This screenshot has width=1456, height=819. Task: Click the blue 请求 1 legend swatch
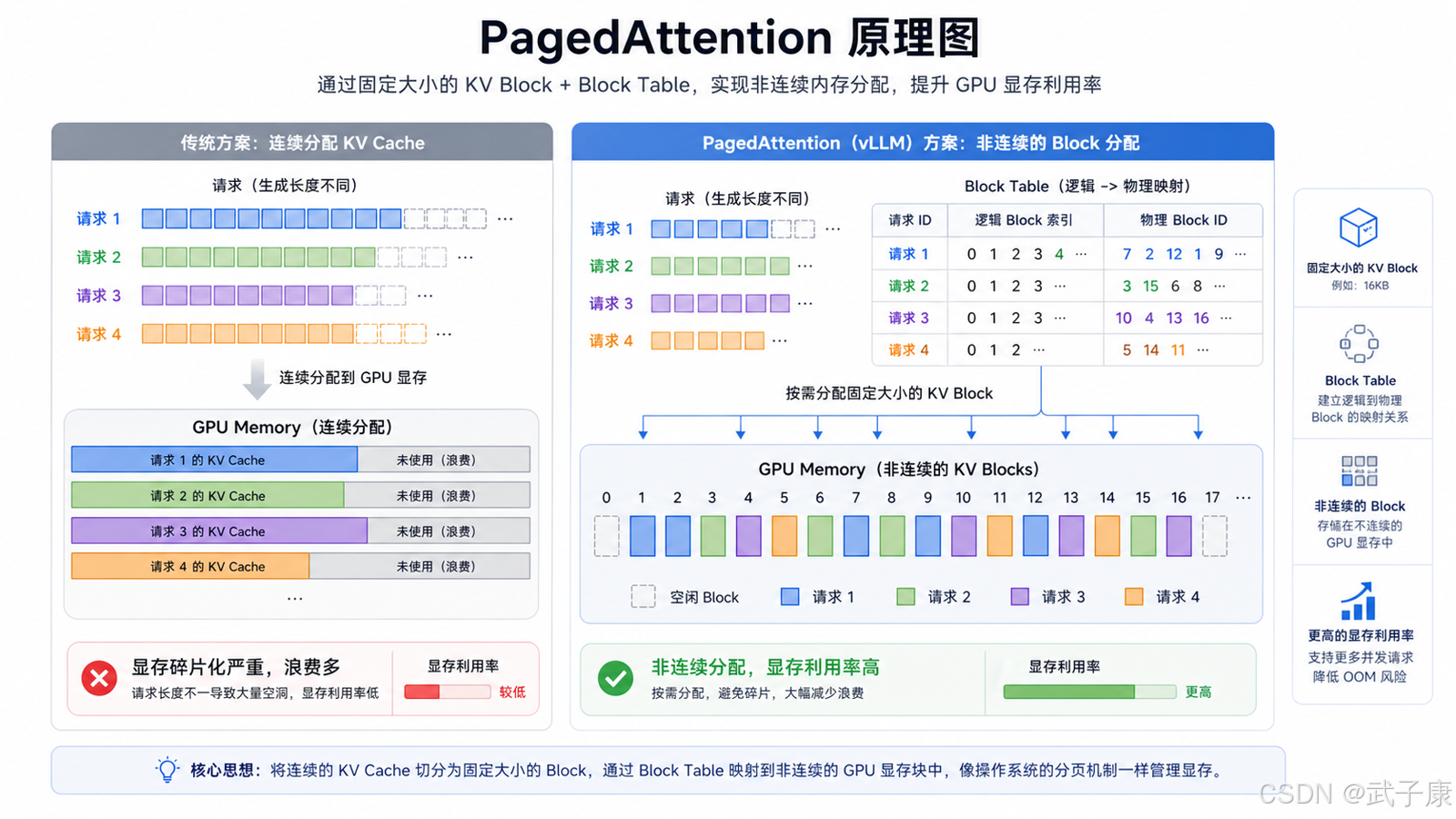(x=790, y=597)
